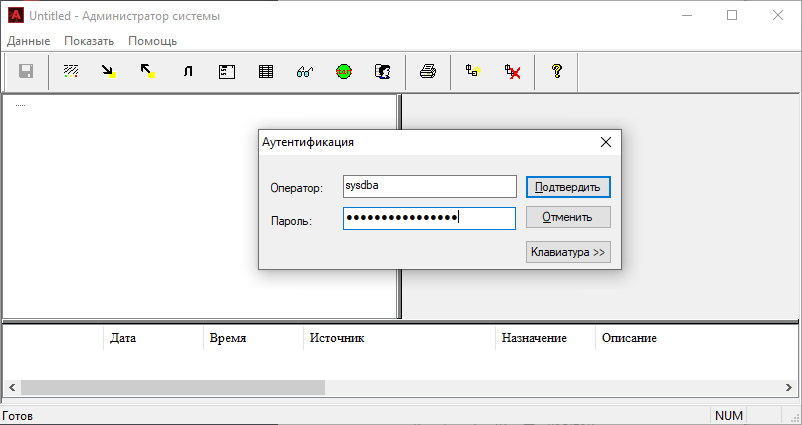Click the table grid toolbar icon
The height and width of the screenshot is (425, 802).
click(266, 72)
